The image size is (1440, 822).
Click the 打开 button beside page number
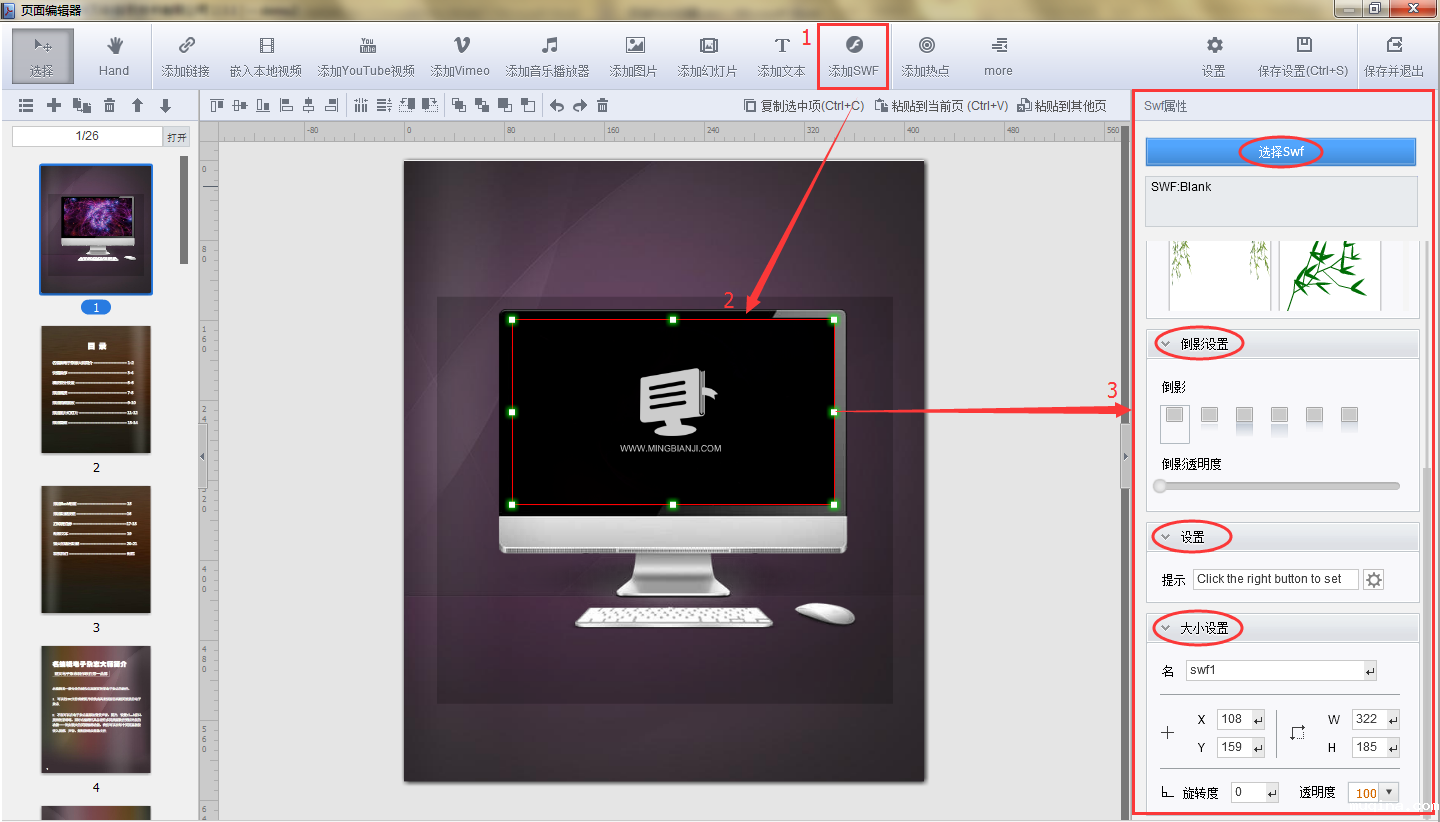[176, 136]
